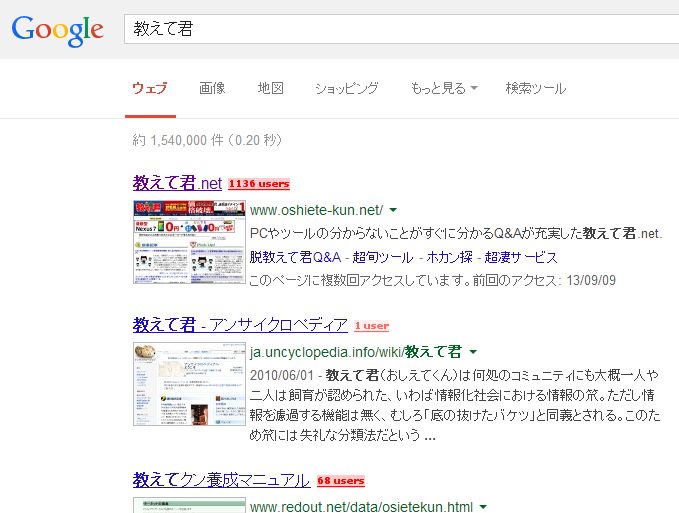Open the 超旬ツール sitelink
This screenshot has width=679, height=513.
click(x=383, y=257)
